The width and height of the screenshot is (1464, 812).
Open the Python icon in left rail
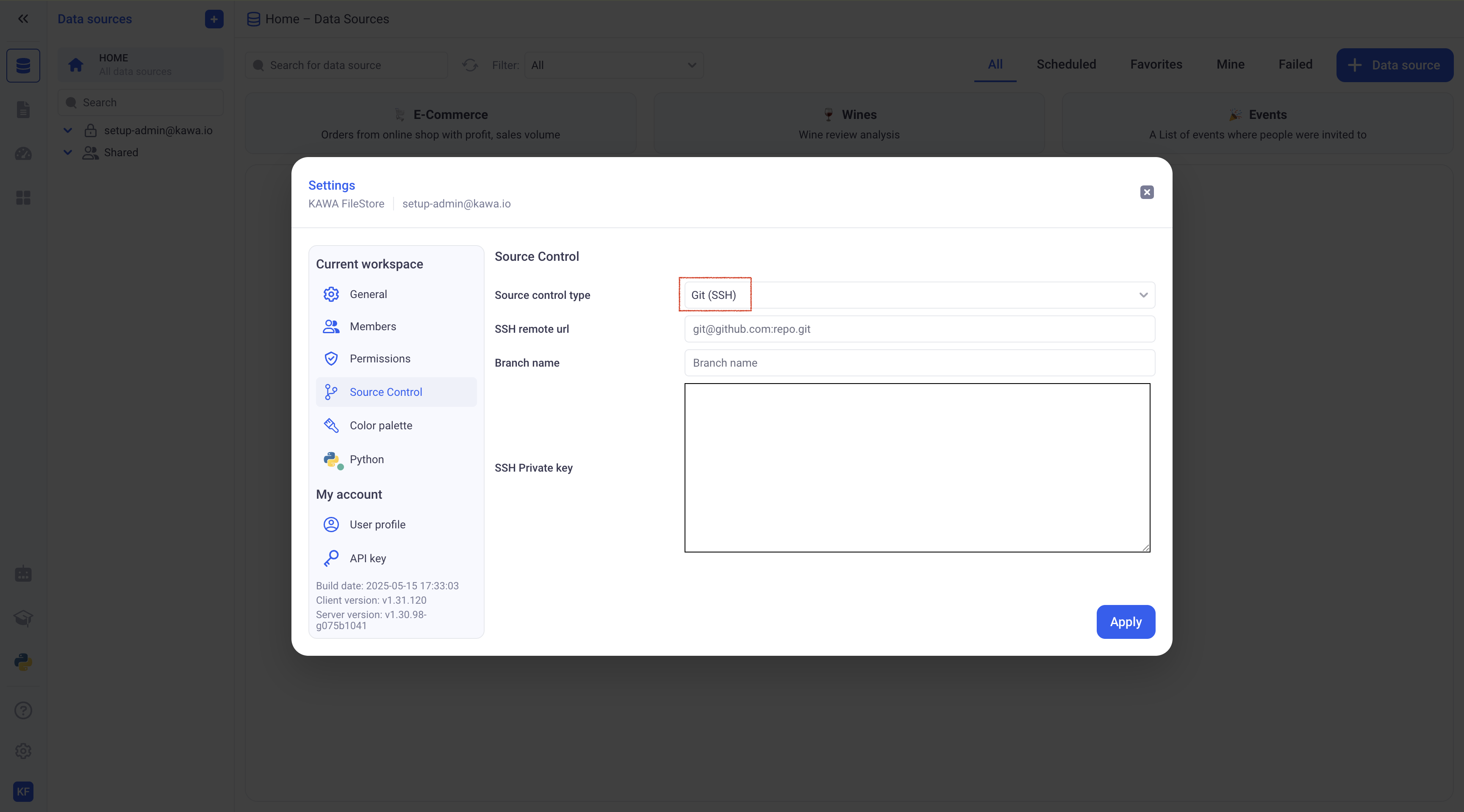pos(23,662)
